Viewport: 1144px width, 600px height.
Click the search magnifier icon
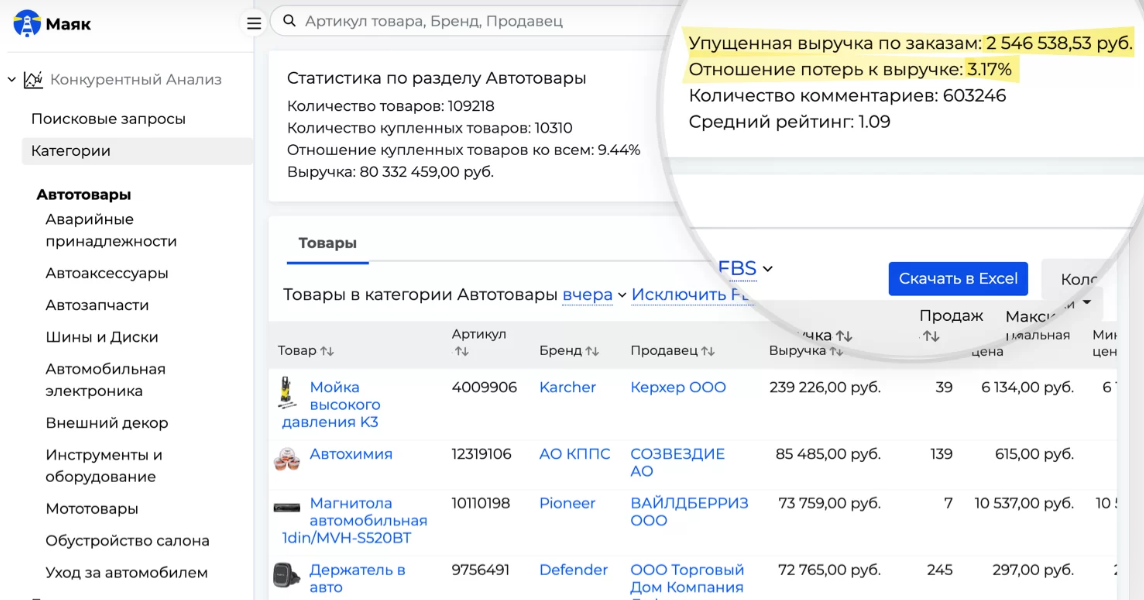(x=289, y=21)
